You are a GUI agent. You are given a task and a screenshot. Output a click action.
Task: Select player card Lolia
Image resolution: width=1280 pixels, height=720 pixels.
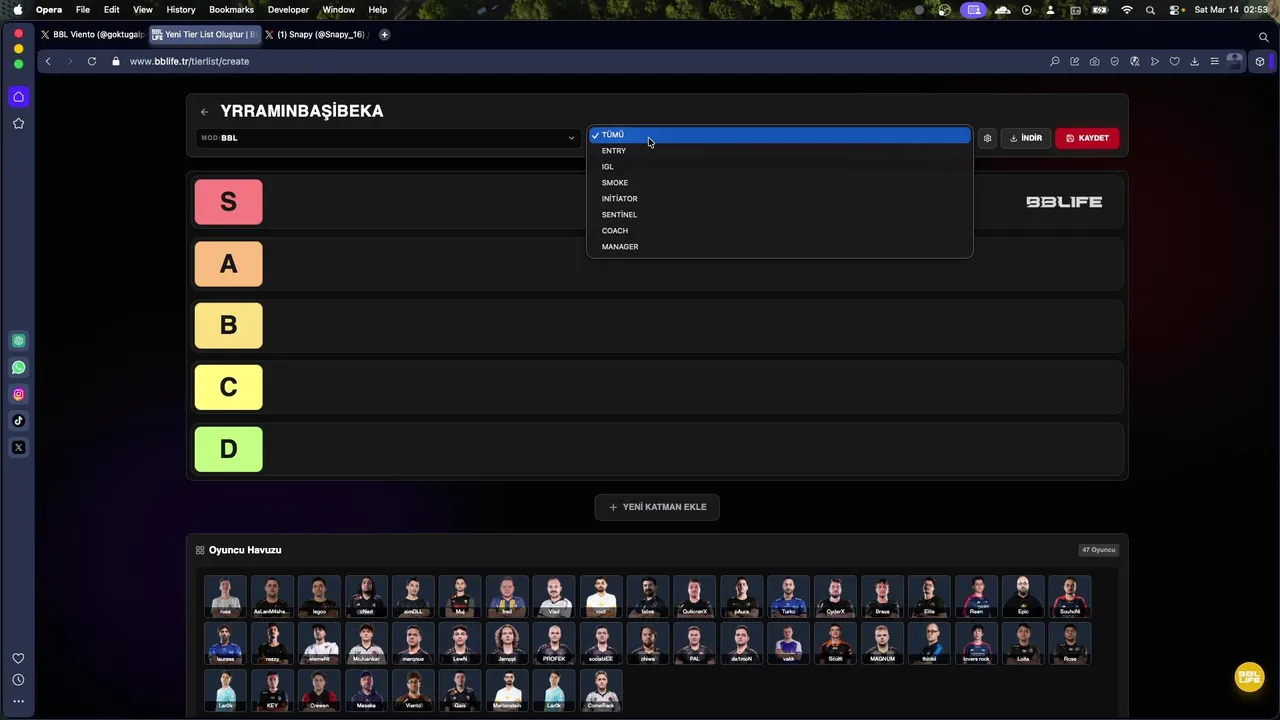1023,643
